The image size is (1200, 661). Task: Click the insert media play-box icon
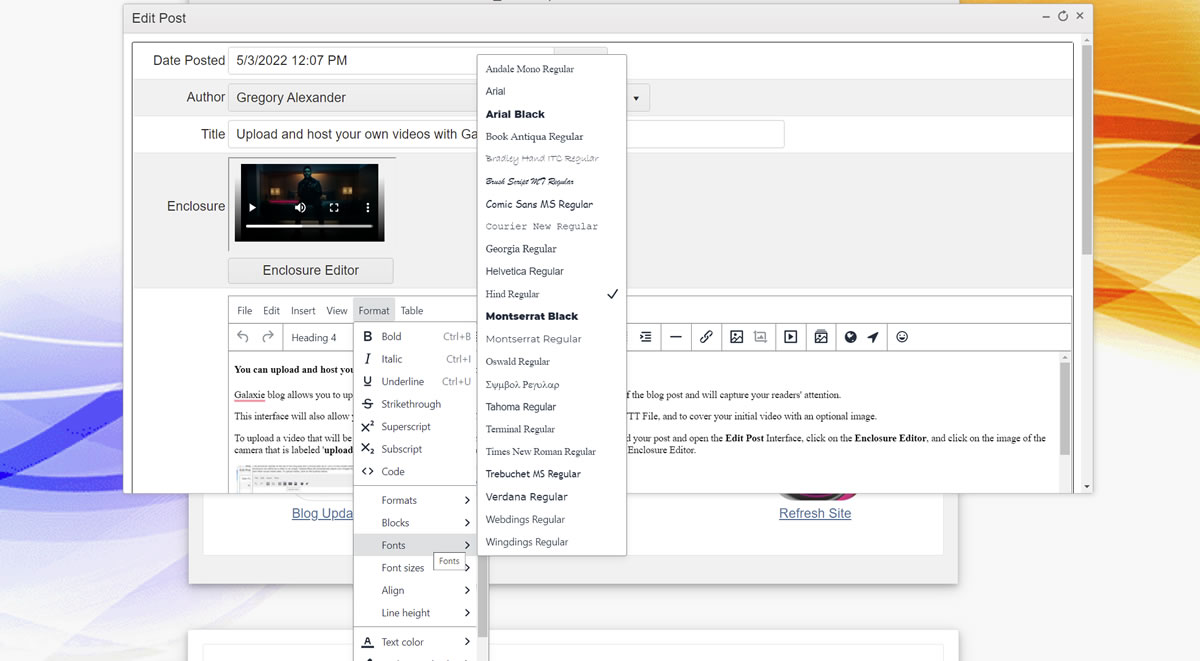[x=791, y=337]
